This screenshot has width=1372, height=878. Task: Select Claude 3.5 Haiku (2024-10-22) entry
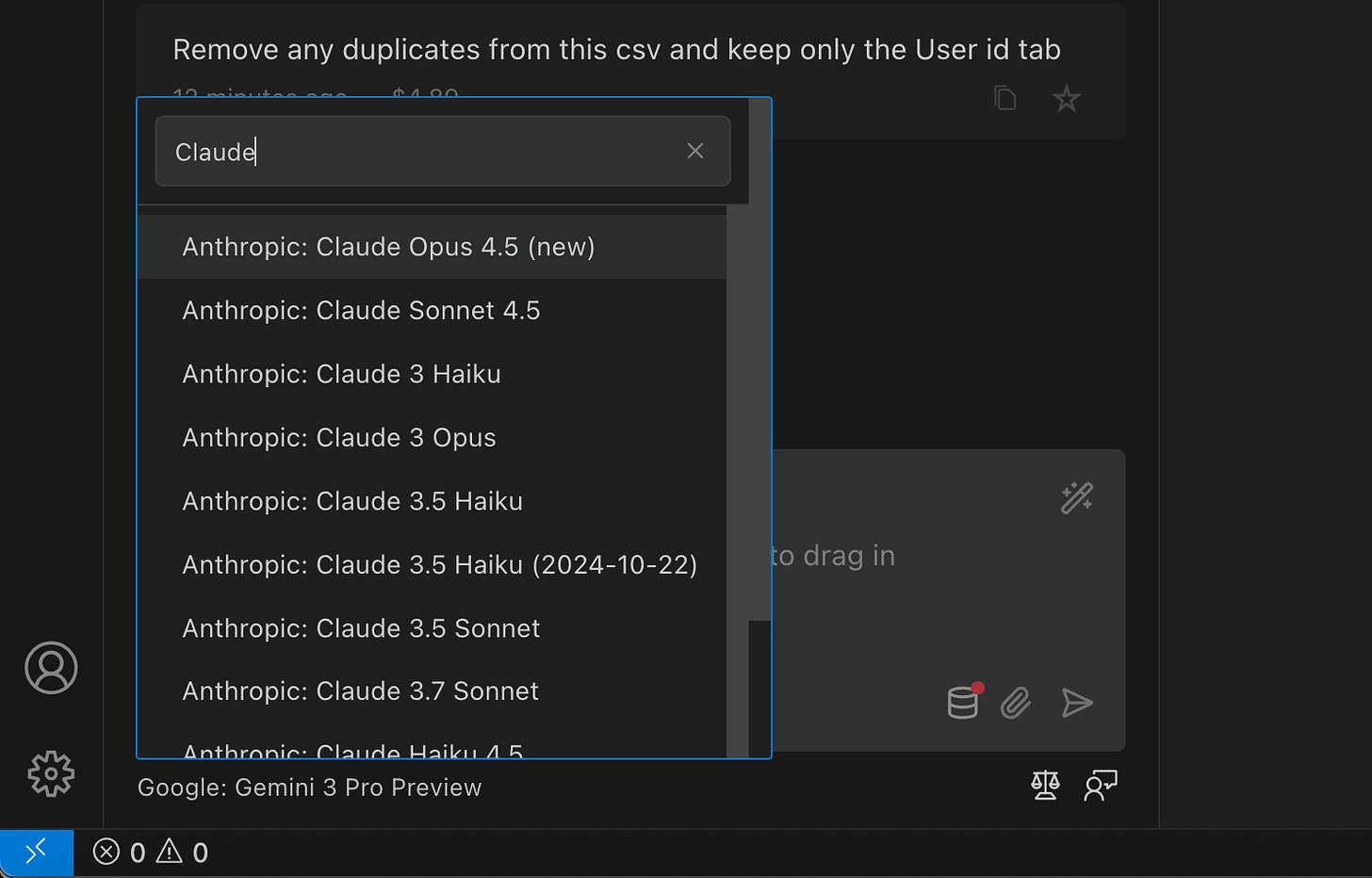tap(432, 564)
